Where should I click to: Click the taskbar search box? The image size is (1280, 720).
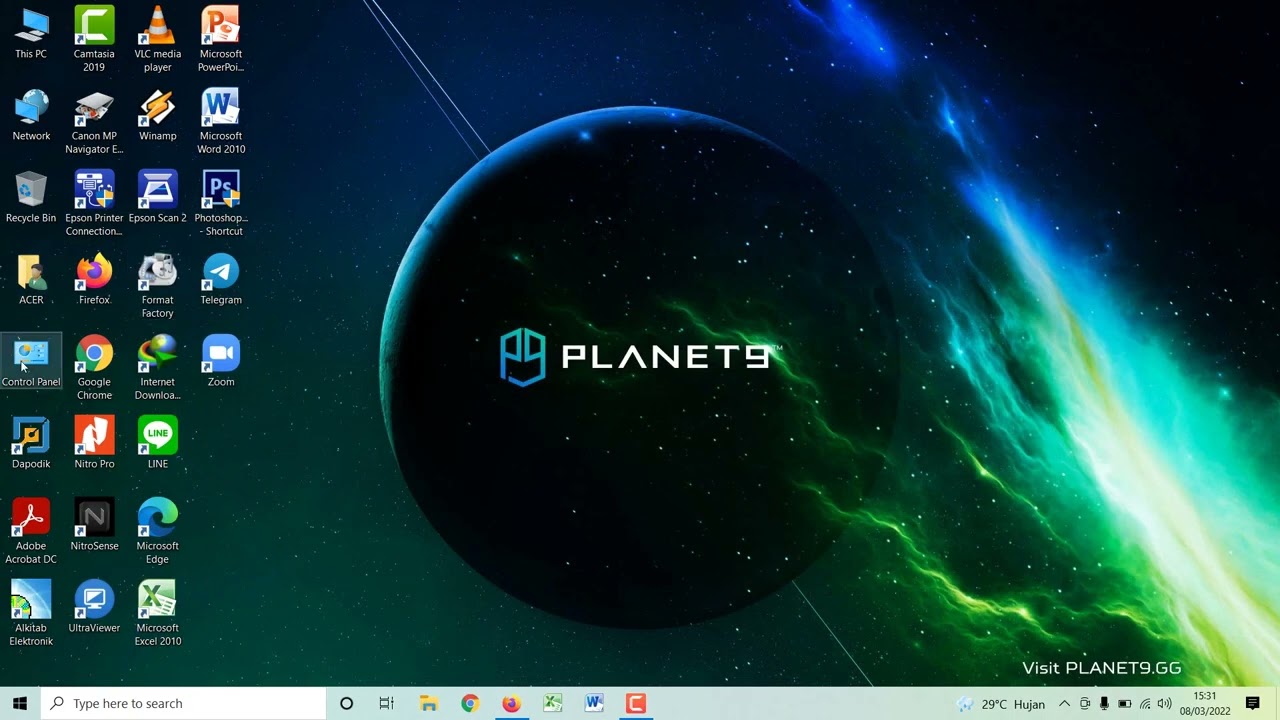(x=183, y=704)
